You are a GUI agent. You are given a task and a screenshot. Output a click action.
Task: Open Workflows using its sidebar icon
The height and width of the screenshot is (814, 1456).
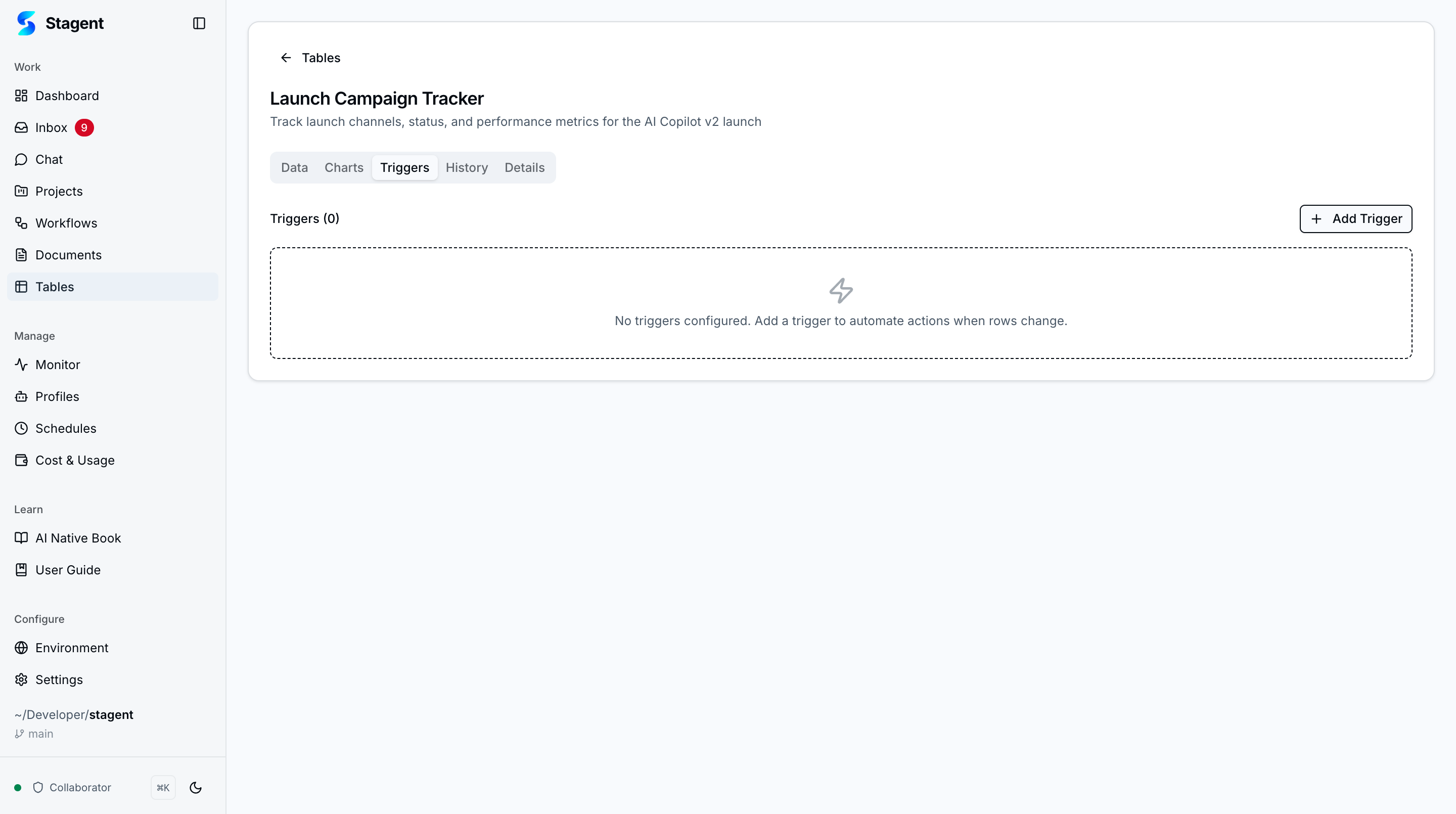coord(21,223)
